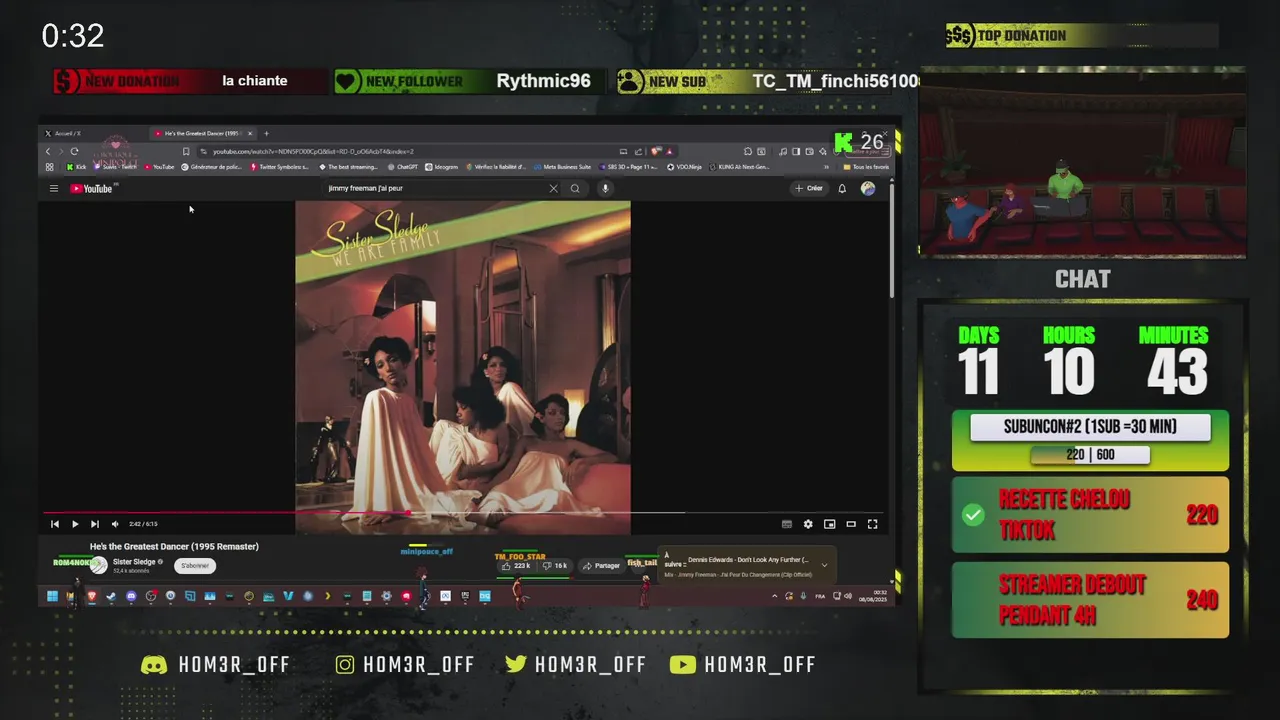The image size is (1280, 720).
Task: Clear the YouTube search box with X
Action: tap(553, 188)
